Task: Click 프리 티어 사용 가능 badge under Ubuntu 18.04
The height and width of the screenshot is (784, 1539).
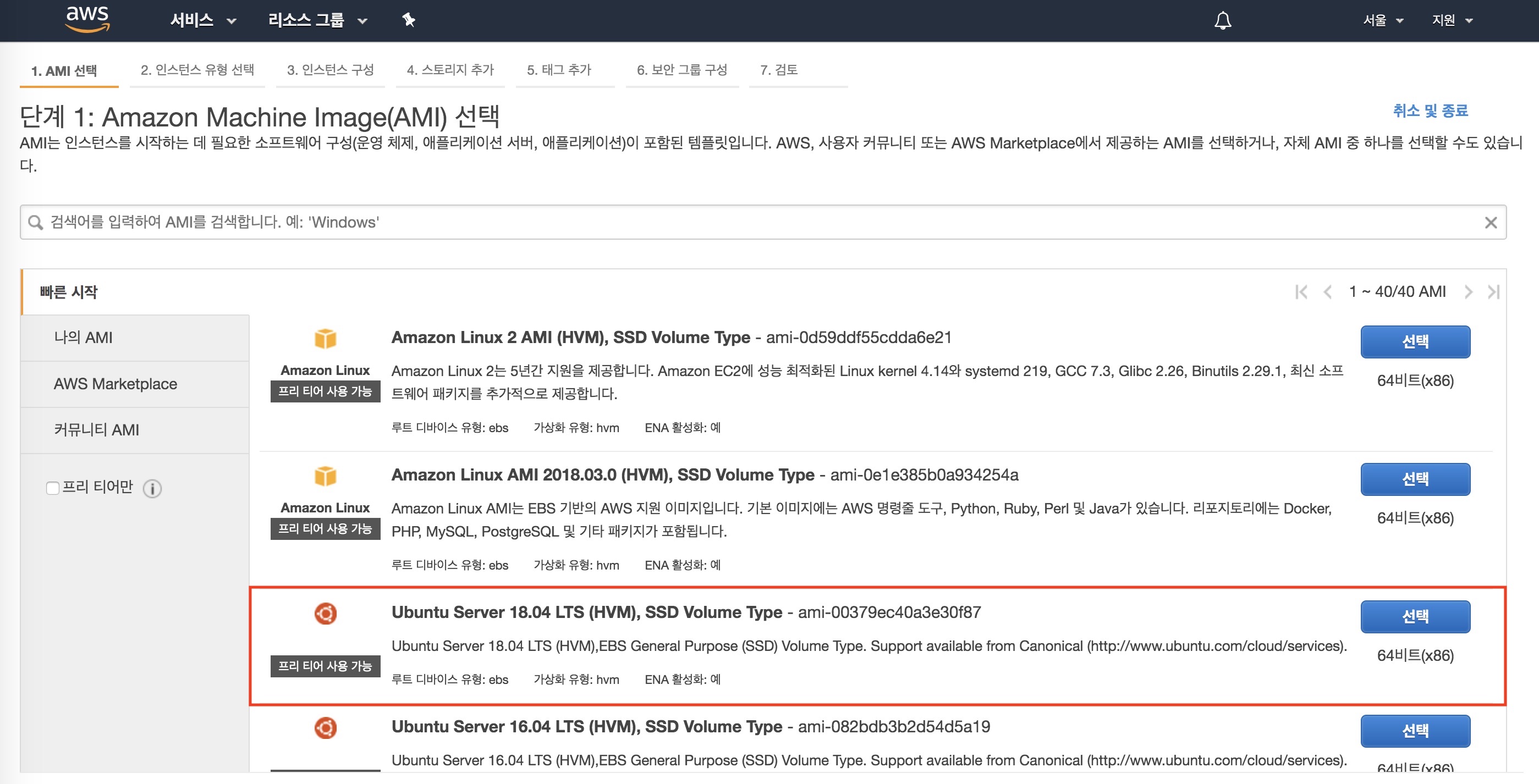Action: (x=326, y=666)
